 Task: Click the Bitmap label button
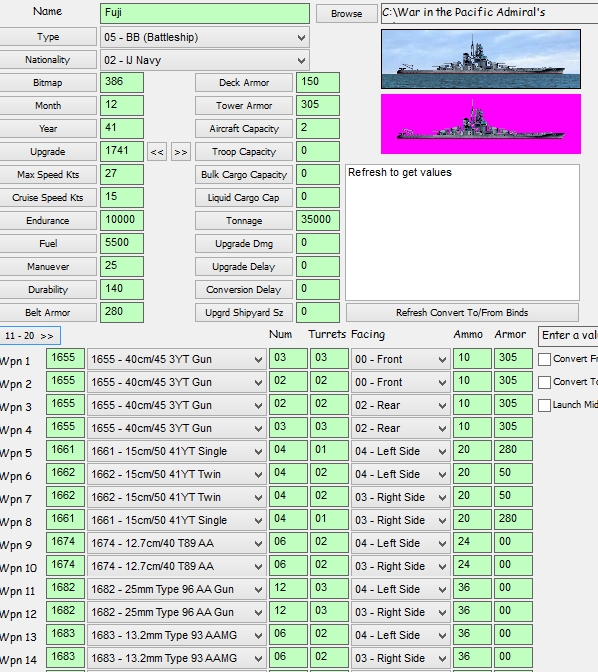click(x=48, y=83)
